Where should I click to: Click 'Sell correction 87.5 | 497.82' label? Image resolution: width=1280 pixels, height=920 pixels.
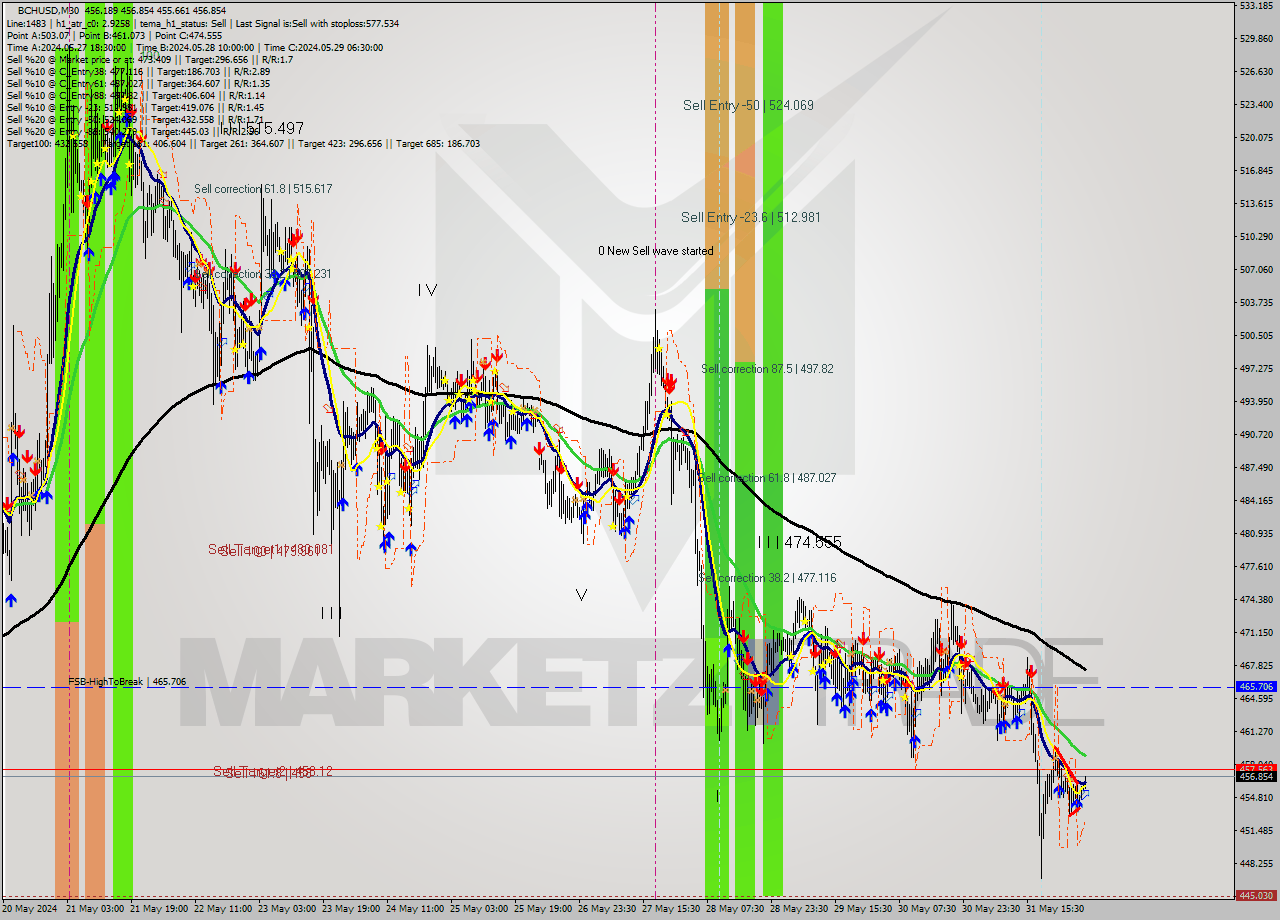click(767, 369)
